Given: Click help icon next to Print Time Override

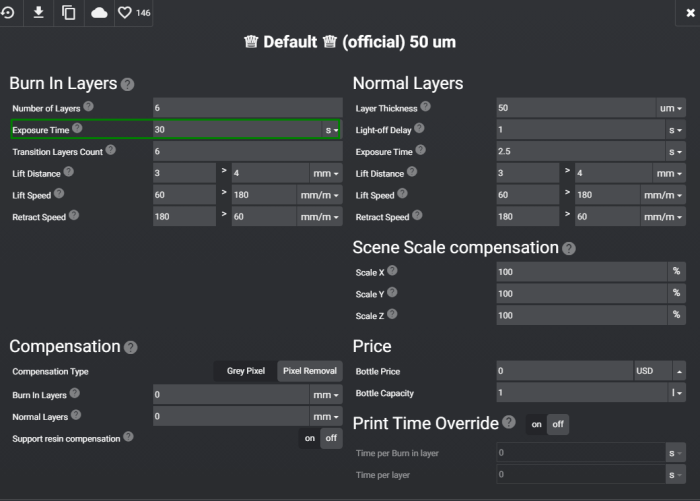Looking at the screenshot, I should click(x=509, y=423).
